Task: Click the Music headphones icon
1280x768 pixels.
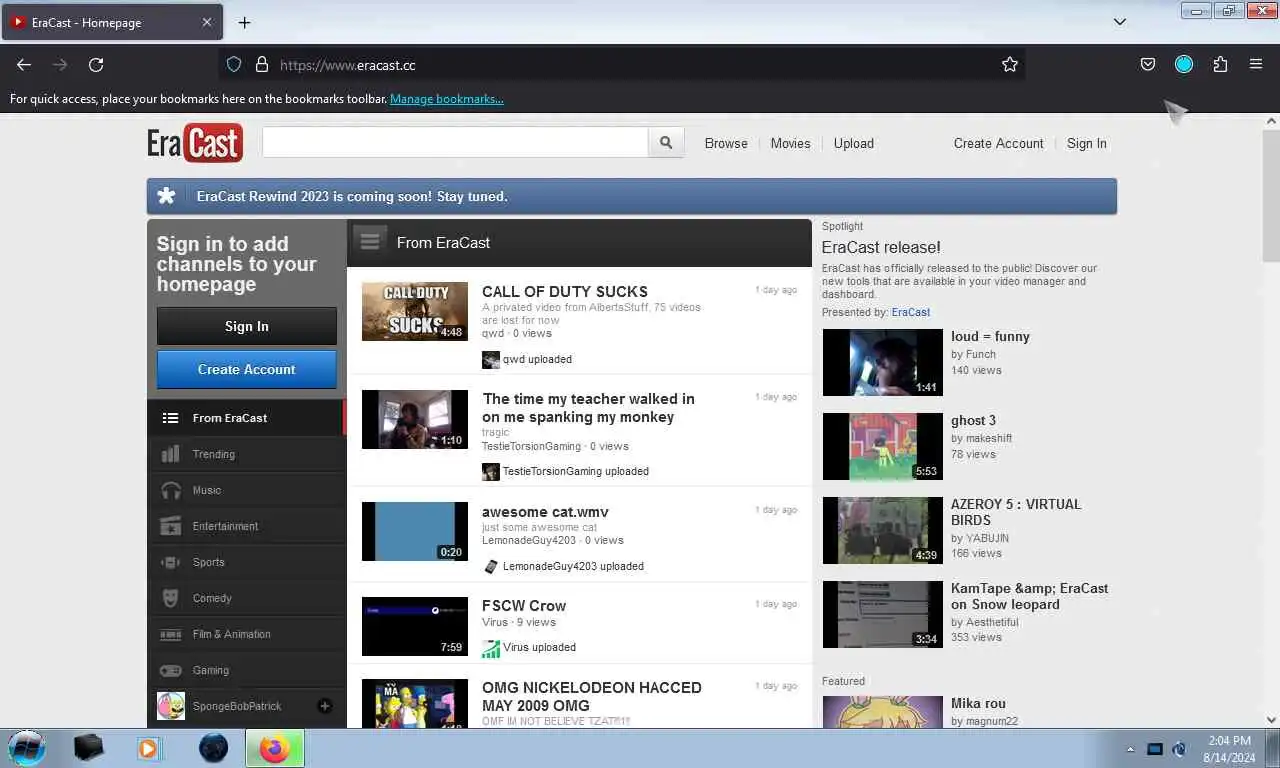Action: point(171,490)
